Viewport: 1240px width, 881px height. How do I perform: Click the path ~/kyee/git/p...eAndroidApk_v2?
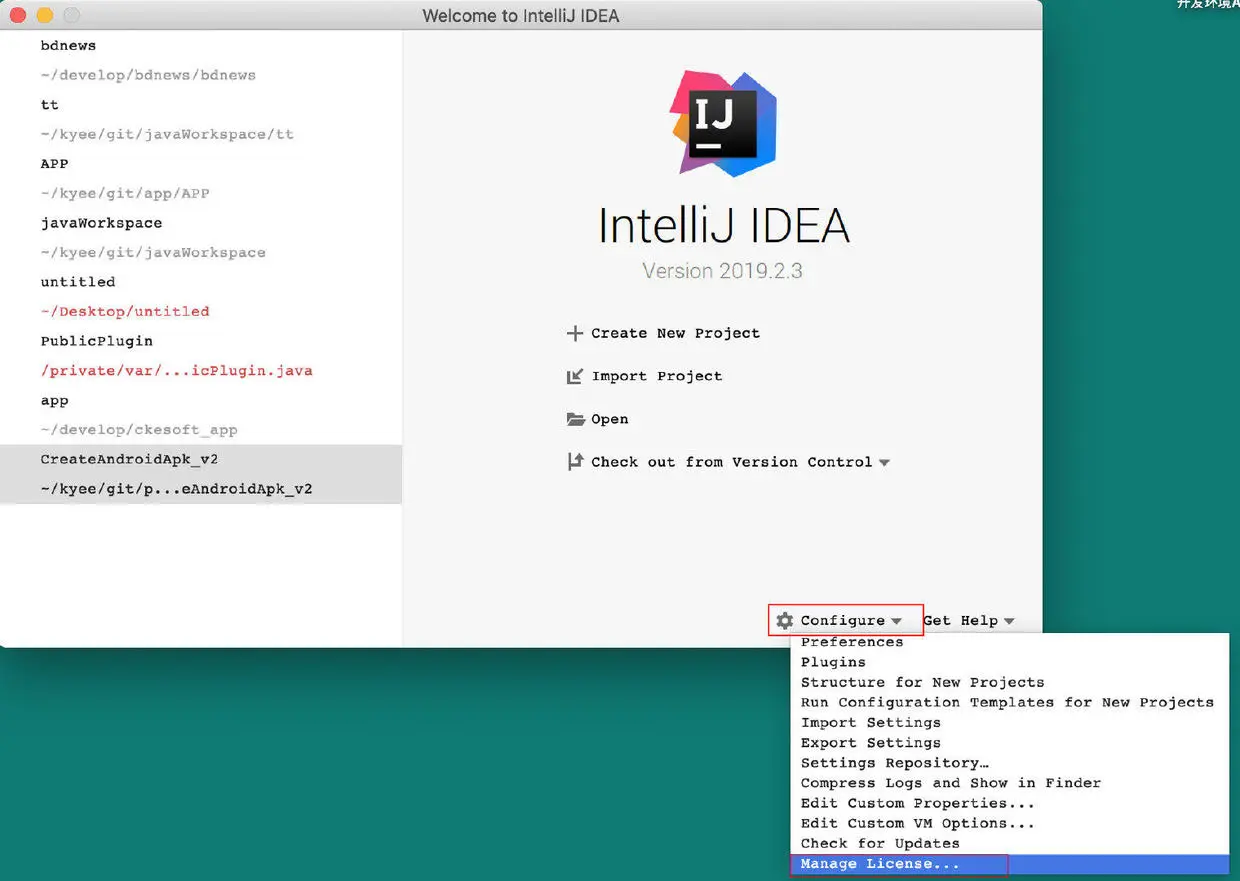point(176,489)
